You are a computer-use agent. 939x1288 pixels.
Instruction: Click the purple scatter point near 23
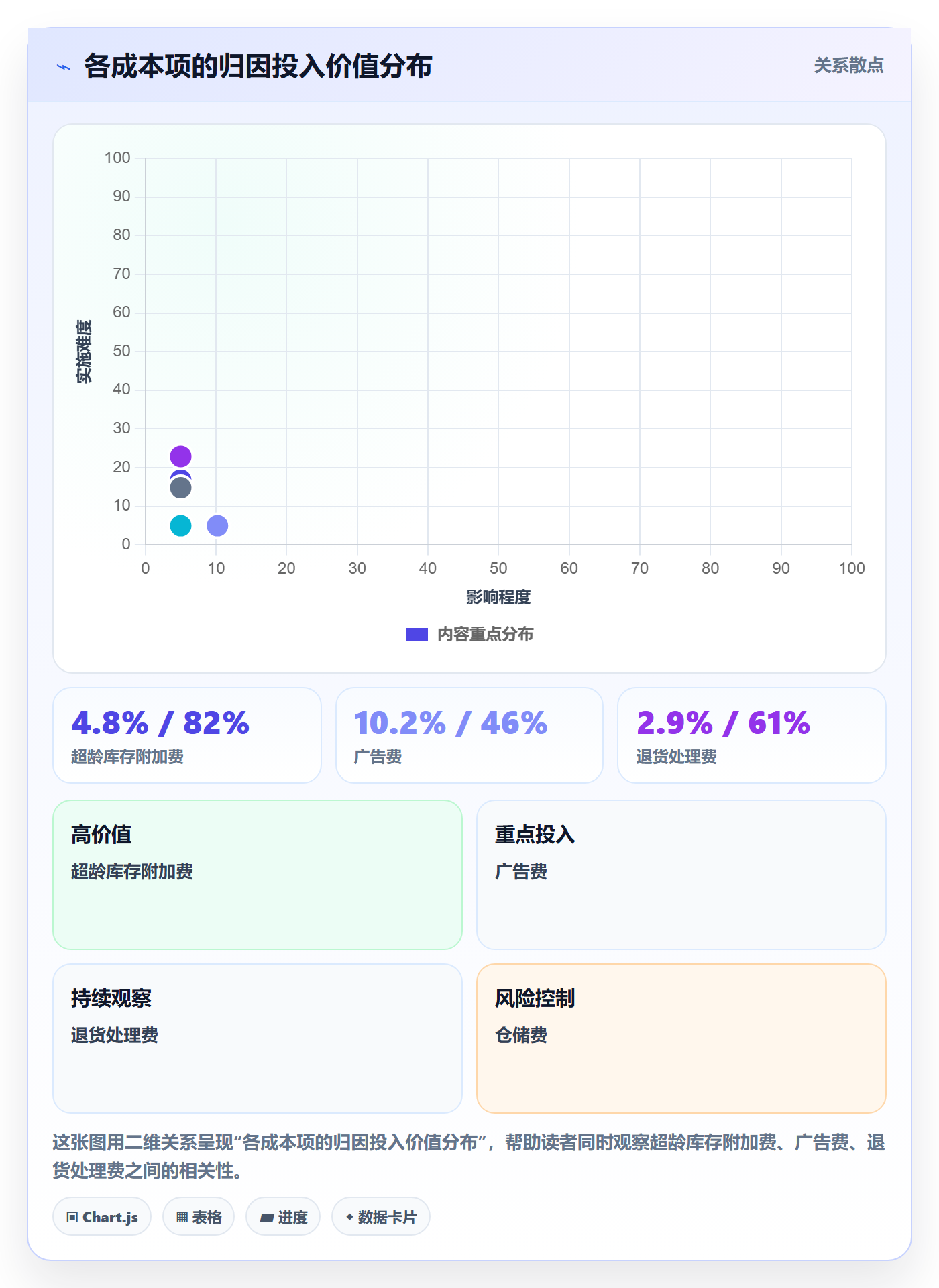[x=180, y=456]
